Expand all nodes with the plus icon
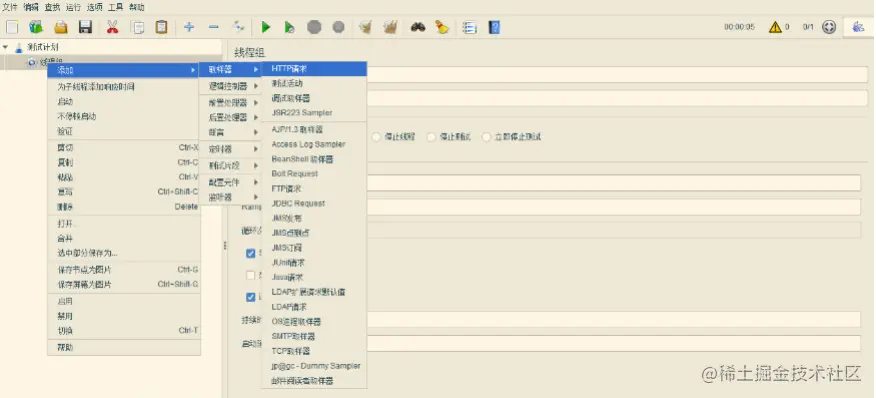Image resolution: width=876 pixels, height=398 pixels. (x=189, y=27)
